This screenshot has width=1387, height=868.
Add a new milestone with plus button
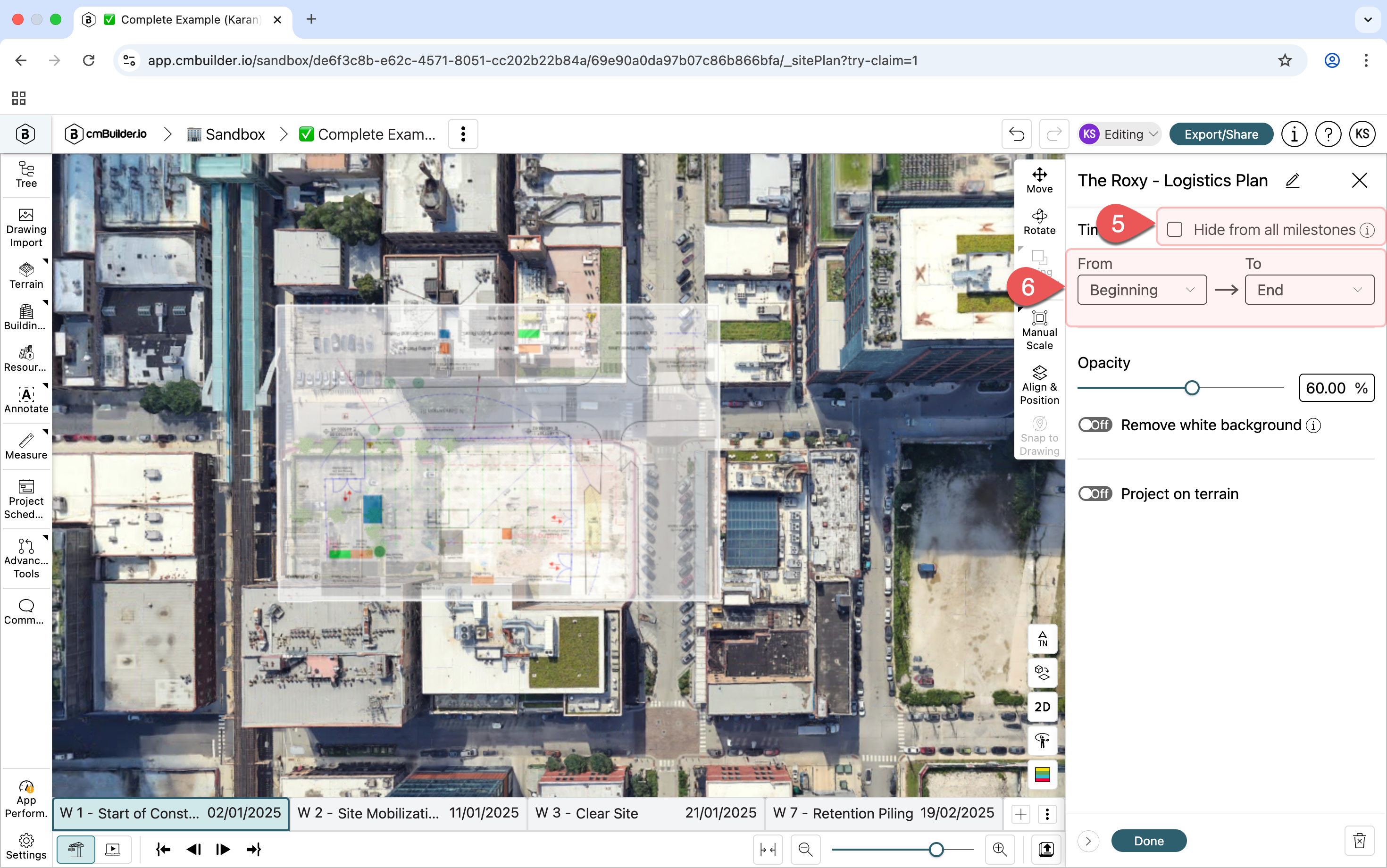1021,813
